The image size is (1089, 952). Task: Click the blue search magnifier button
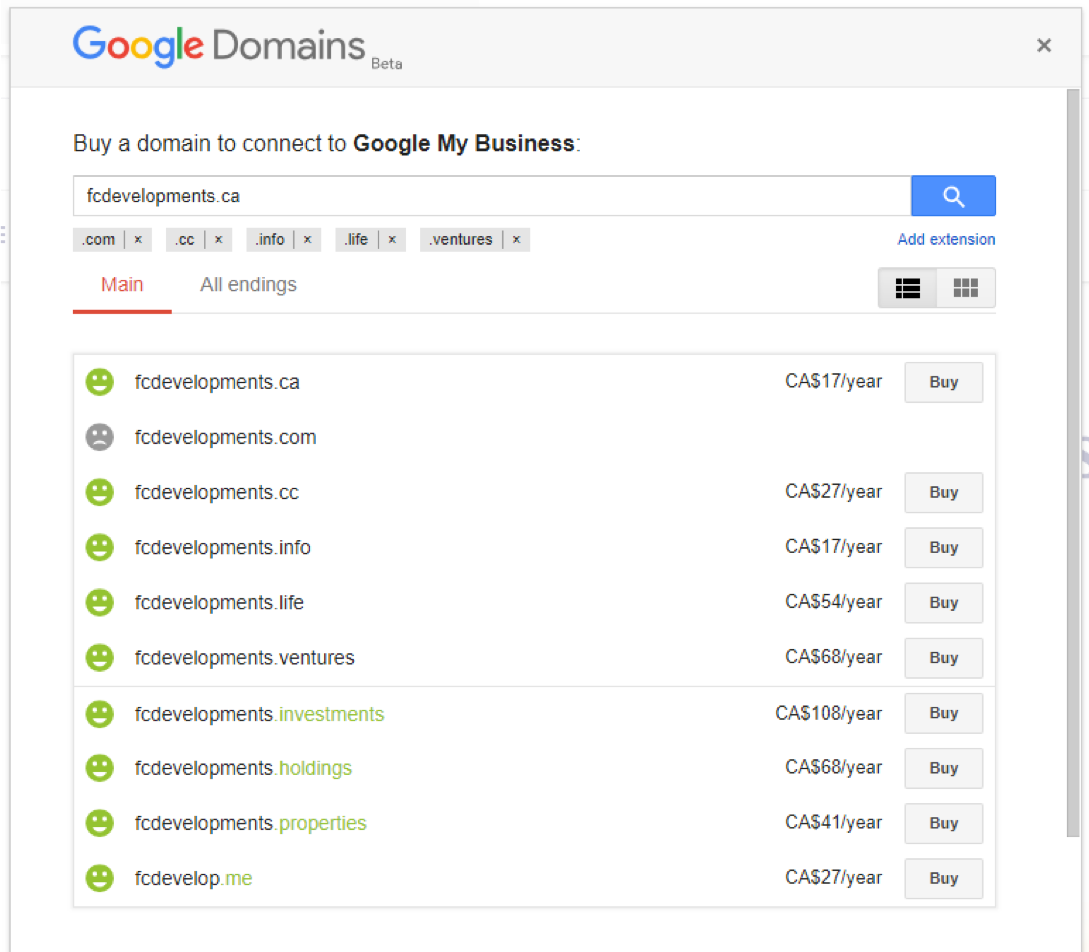[x=953, y=196]
